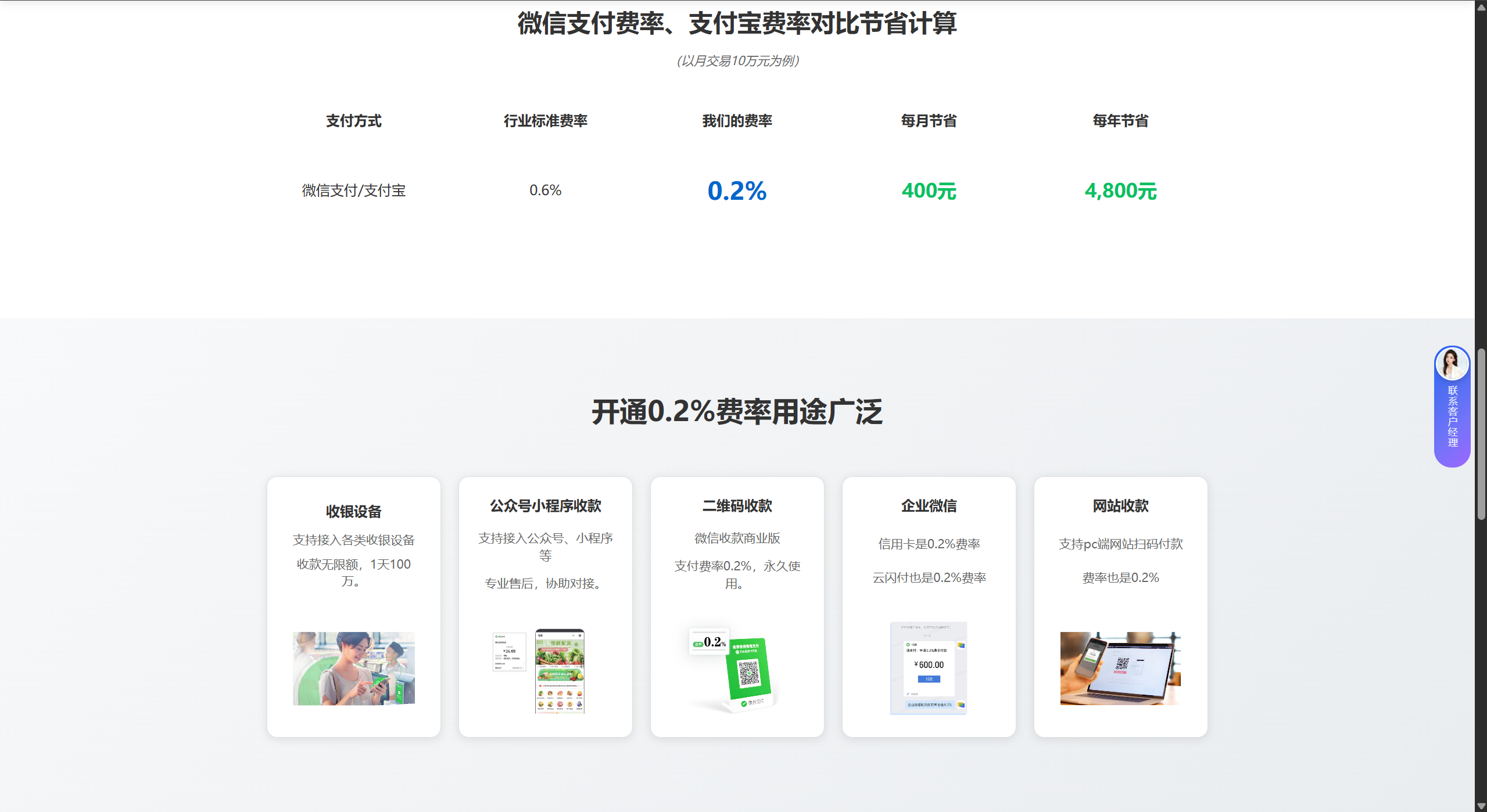Click the 收银设备 card photo
Viewport: 1487px width, 812px height.
353,669
